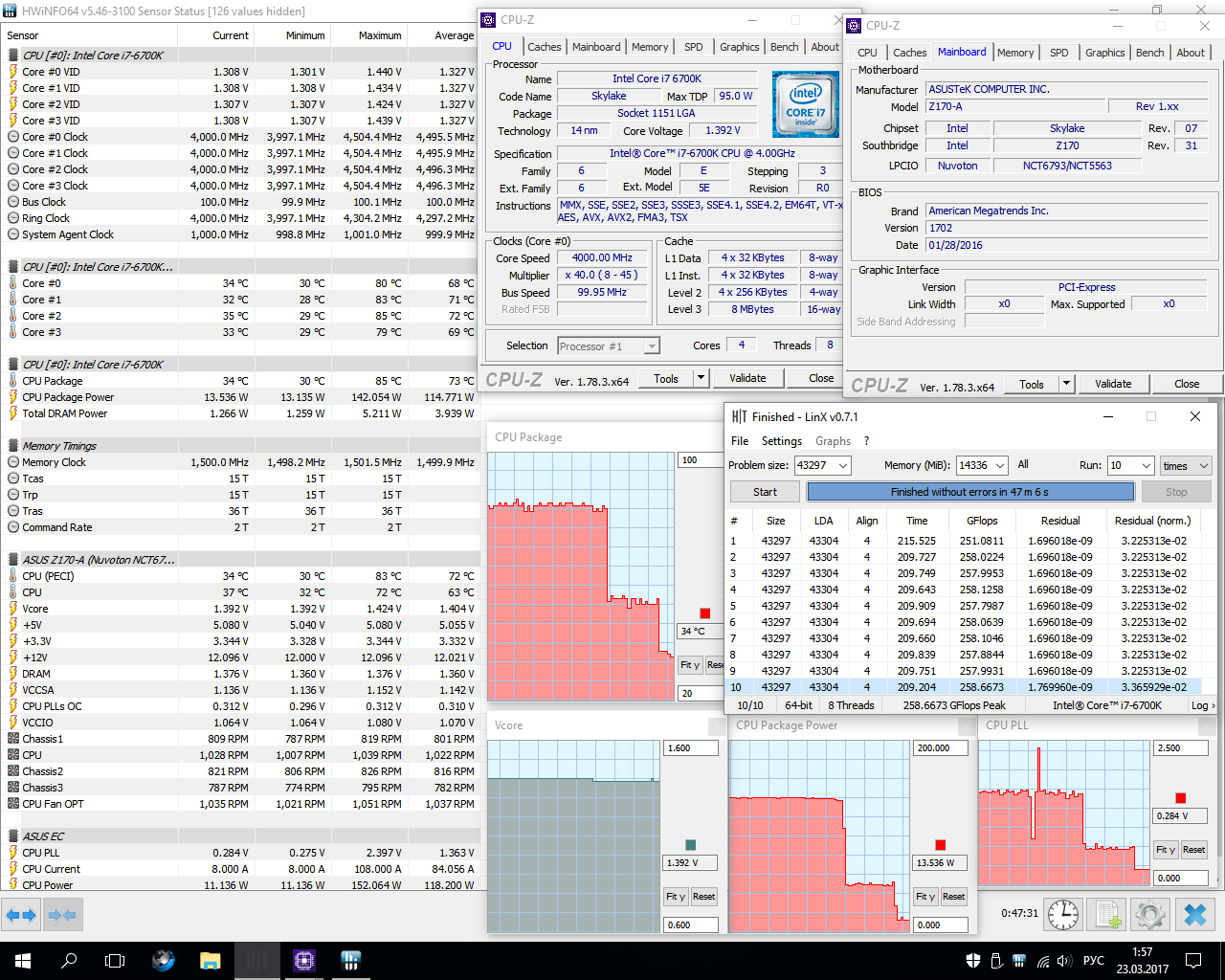1225x980 pixels.
Task: Open the Windows Start menu
Action: pyautogui.click(x=23, y=961)
